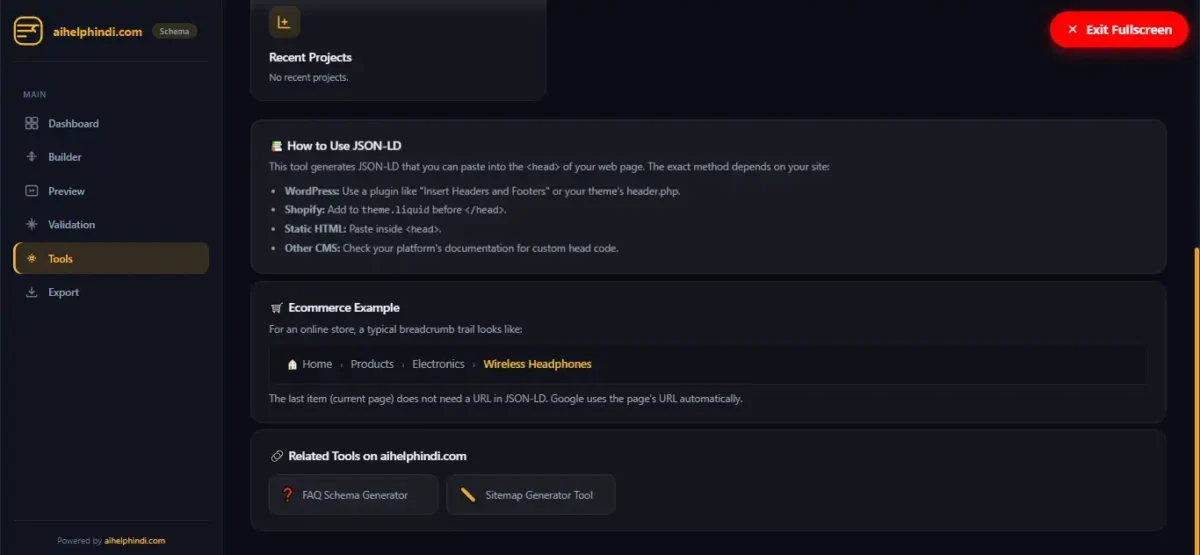Open Sitemap Generator Tool
The height and width of the screenshot is (555, 1200).
531,495
